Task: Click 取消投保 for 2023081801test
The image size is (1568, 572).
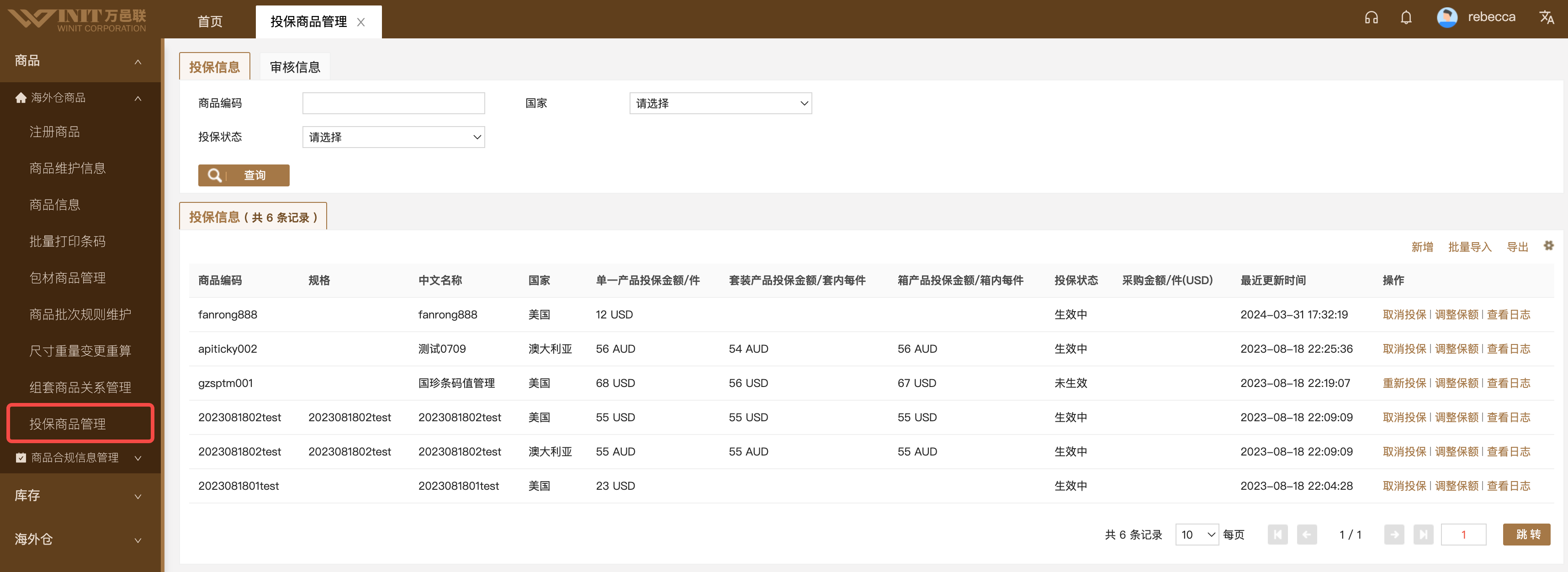Action: pyautogui.click(x=1404, y=486)
